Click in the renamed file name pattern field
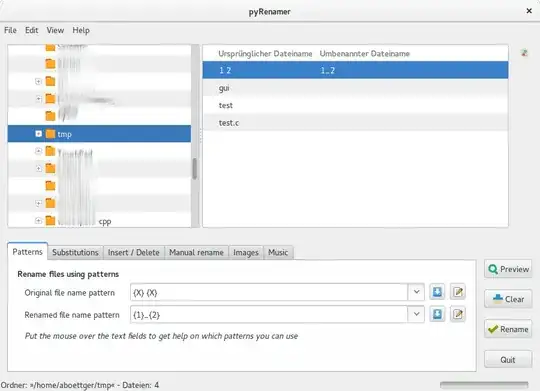This screenshot has height=391, width=540. [269, 314]
